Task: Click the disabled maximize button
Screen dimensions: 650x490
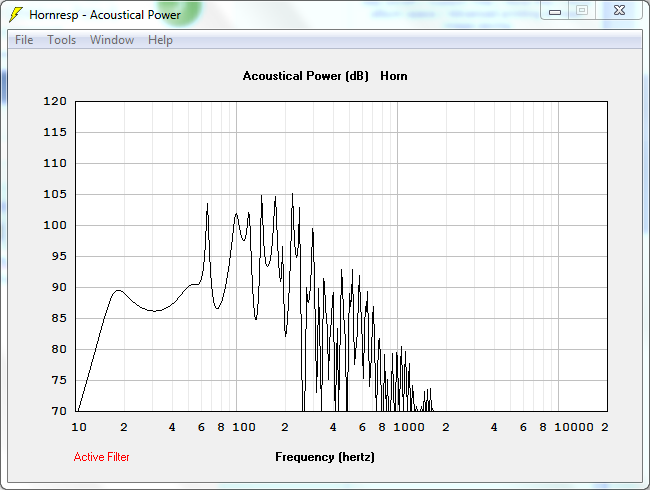Action: (582, 10)
